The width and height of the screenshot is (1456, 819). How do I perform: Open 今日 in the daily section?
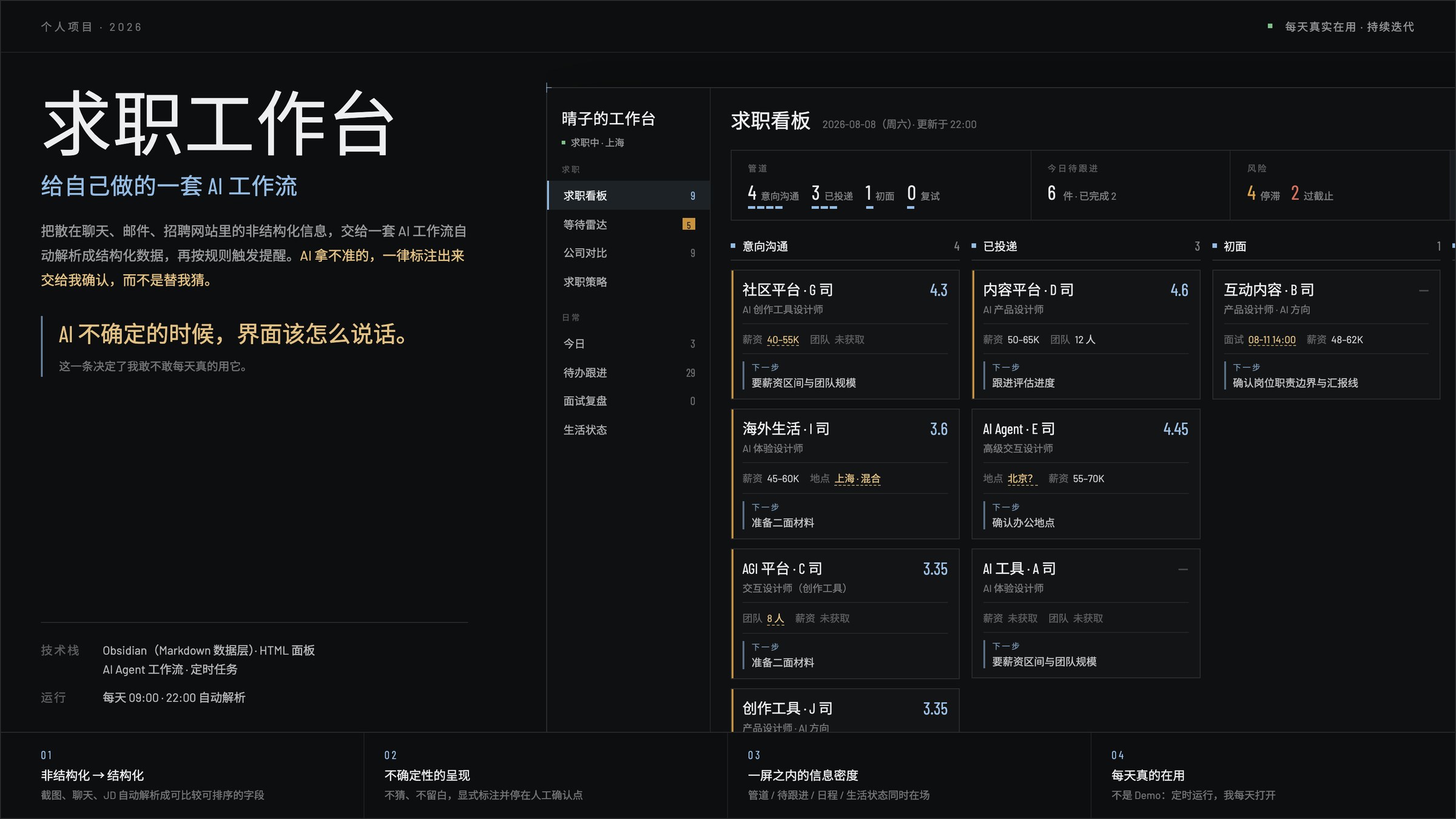click(629, 343)
